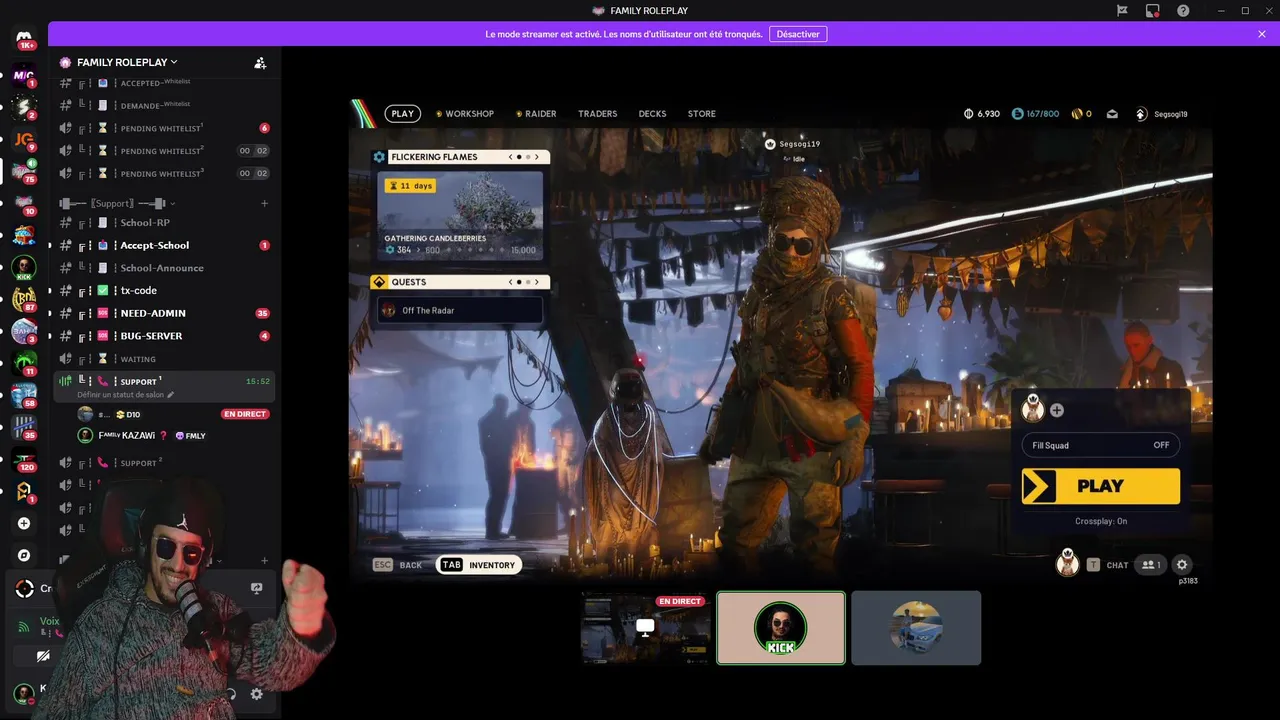Image resolution: width=1280 pixels, height=720 pixels.
Task: Click the Flickering Flames event snowflake icon
Action: pos(379,157)
